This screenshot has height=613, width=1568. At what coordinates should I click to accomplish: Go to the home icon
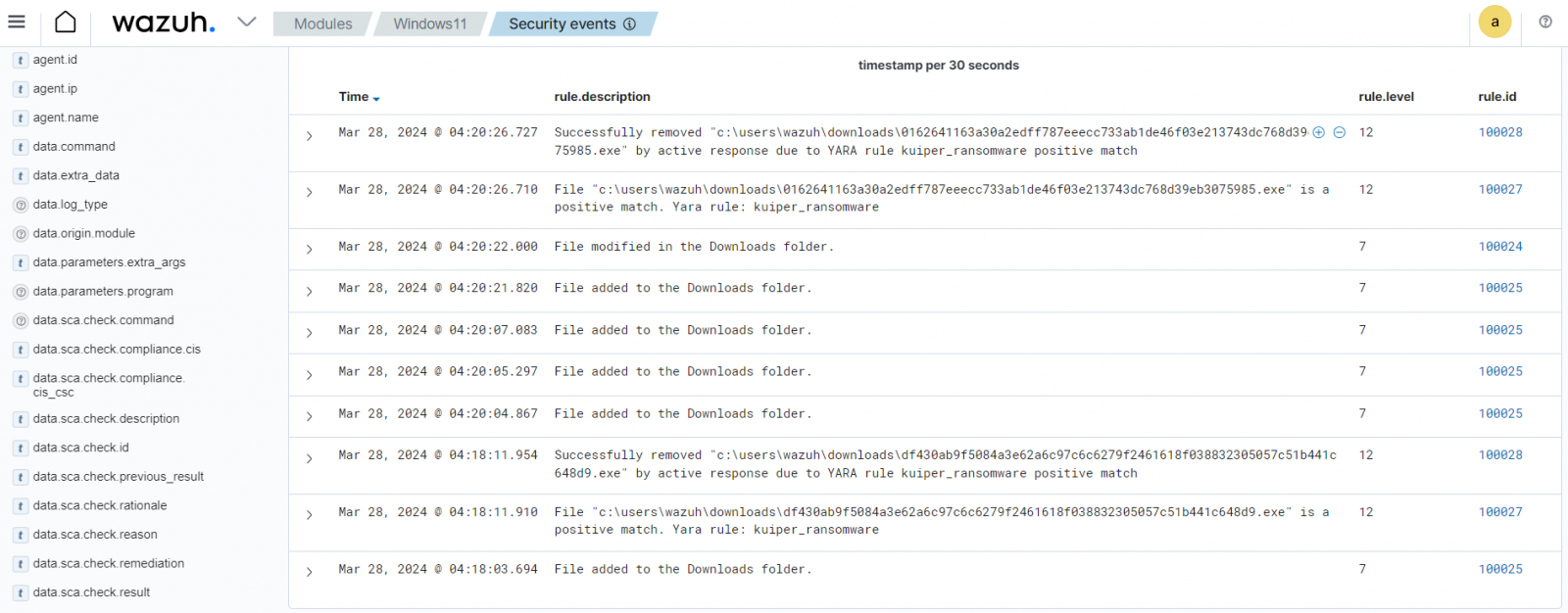pyautogui.click(x=65, y=22)
